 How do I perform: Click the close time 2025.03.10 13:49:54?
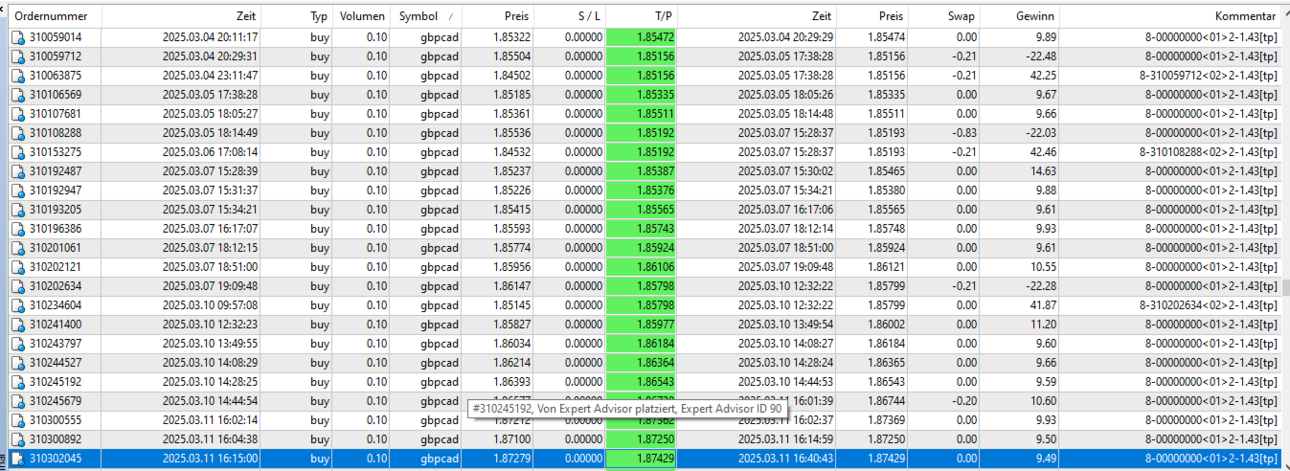[x=786, y=325]
